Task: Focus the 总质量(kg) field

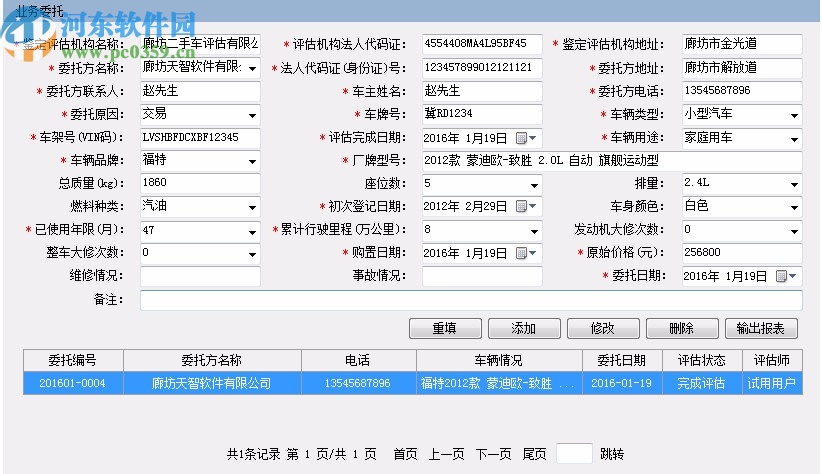Action: click(x=200, y=184)
